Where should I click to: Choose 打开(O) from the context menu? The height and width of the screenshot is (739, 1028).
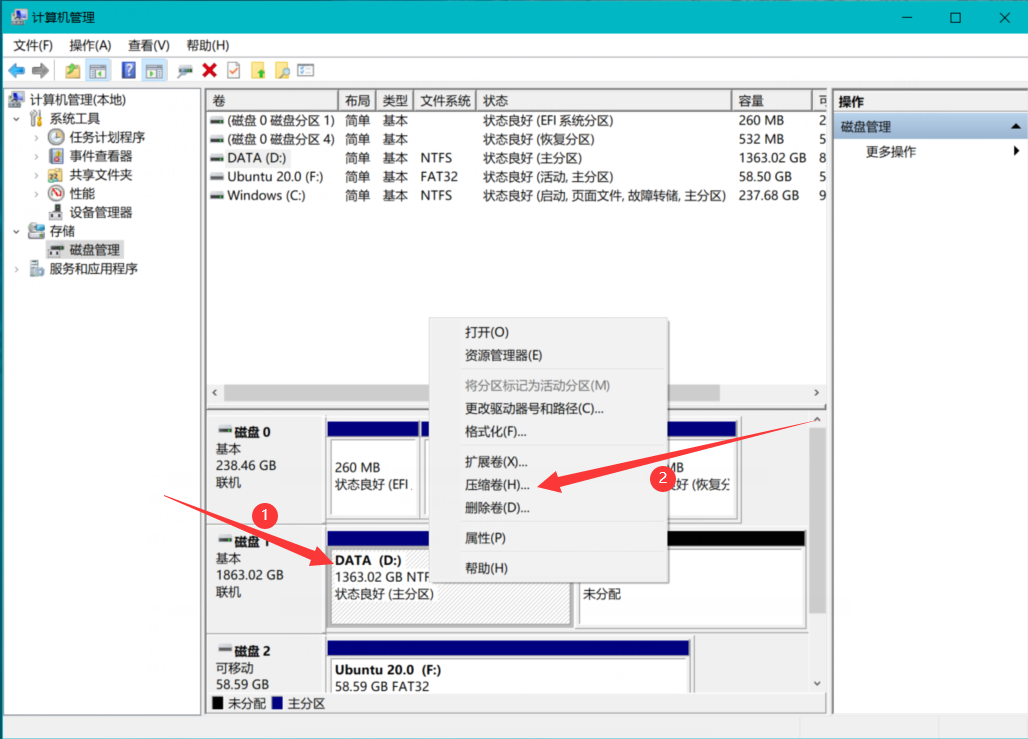click(549, 332)
